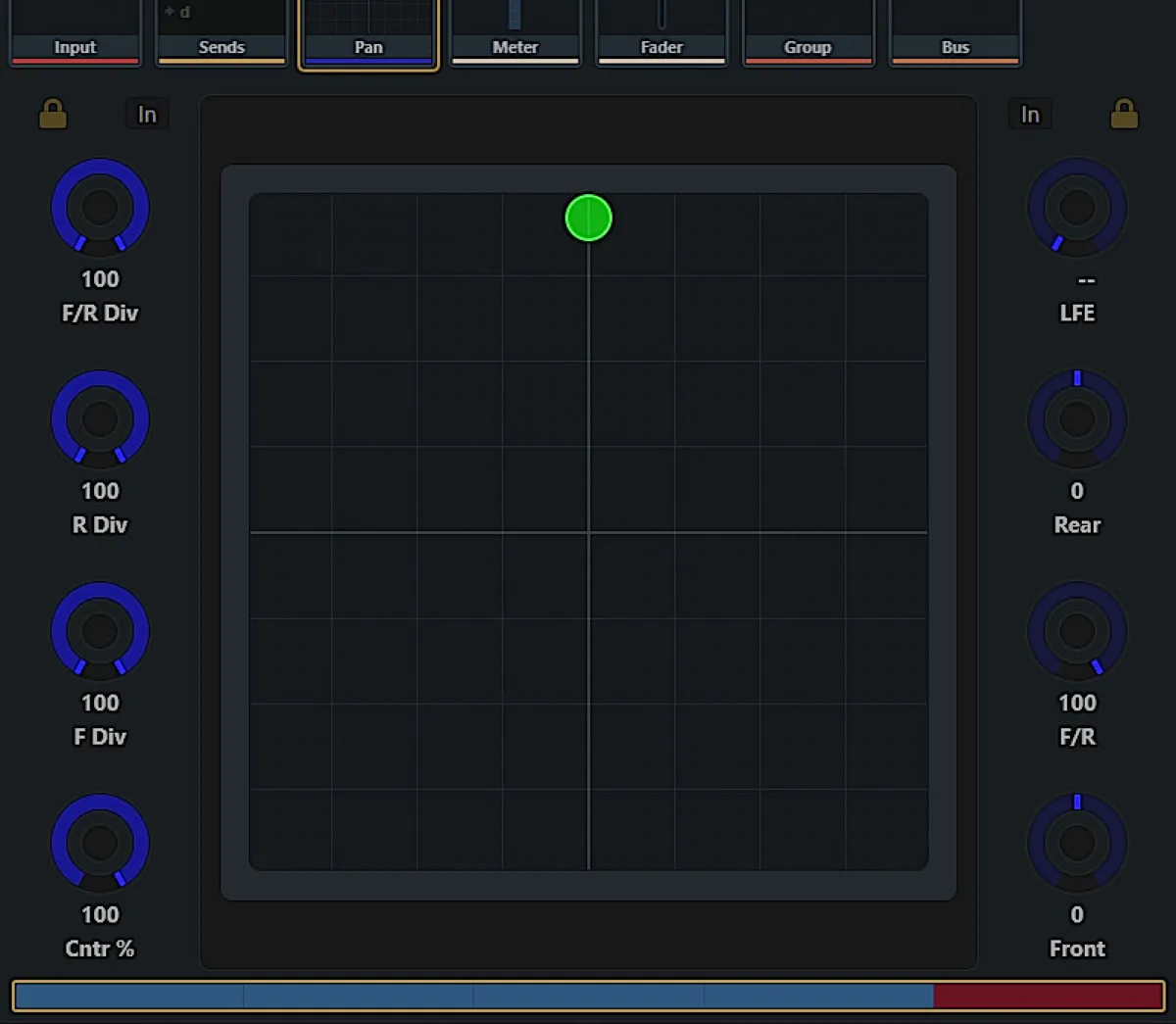Click the F Div knob
Screen dimensions: 1176x1024
(x=100, y=631)
